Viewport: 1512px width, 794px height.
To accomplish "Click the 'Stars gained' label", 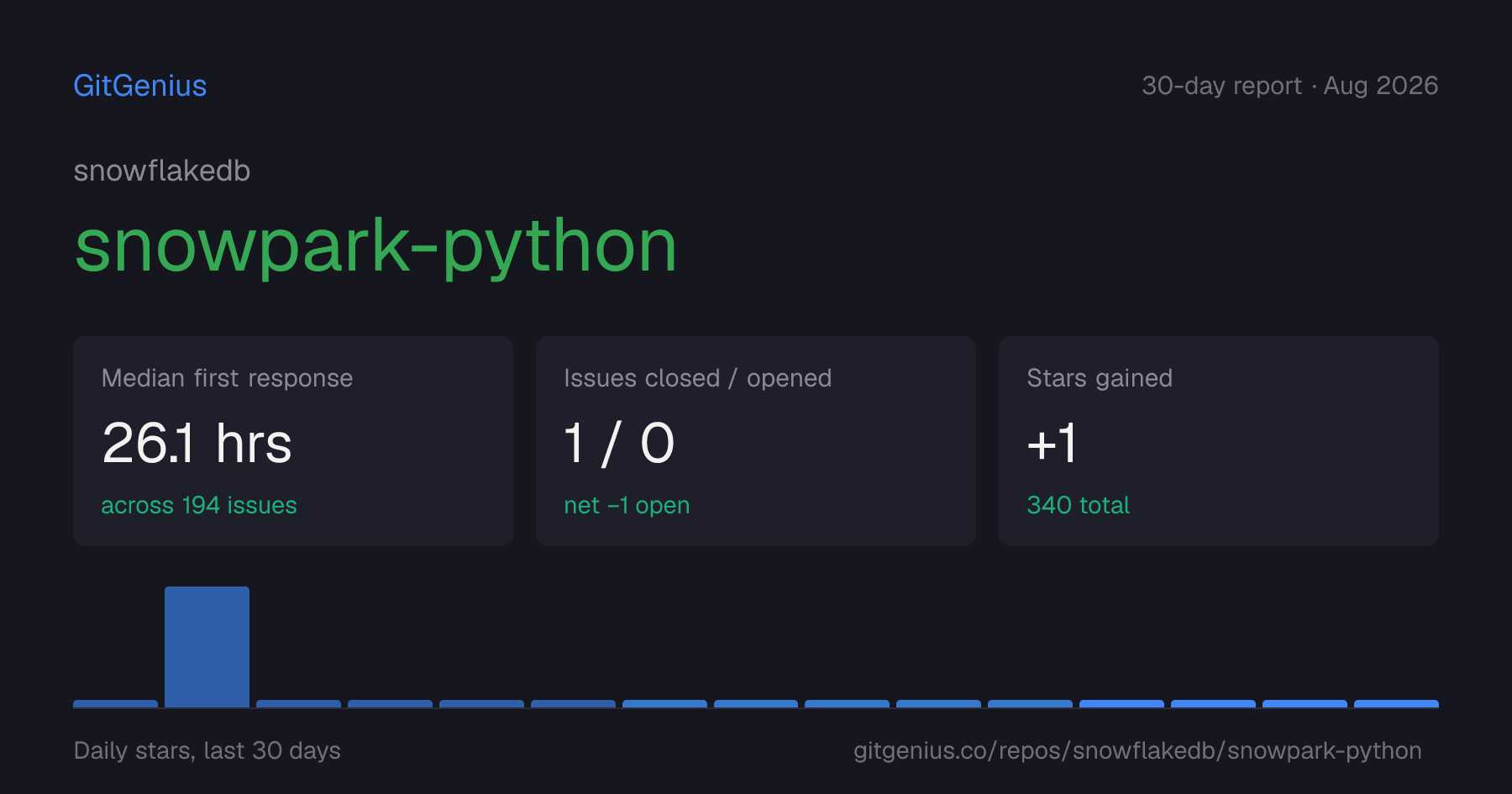I will [x=1100, y=378].
